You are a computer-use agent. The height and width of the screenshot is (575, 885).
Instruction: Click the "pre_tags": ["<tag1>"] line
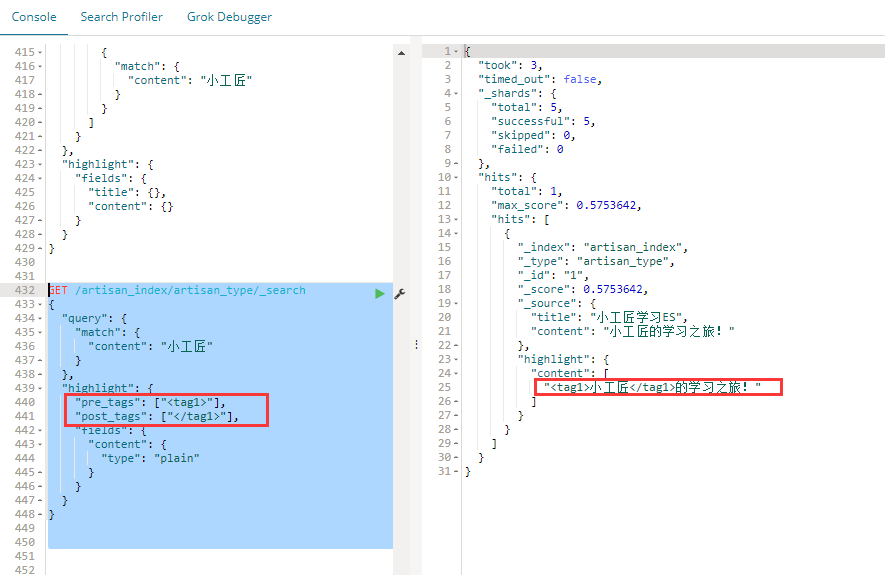(x=150, y=402)
